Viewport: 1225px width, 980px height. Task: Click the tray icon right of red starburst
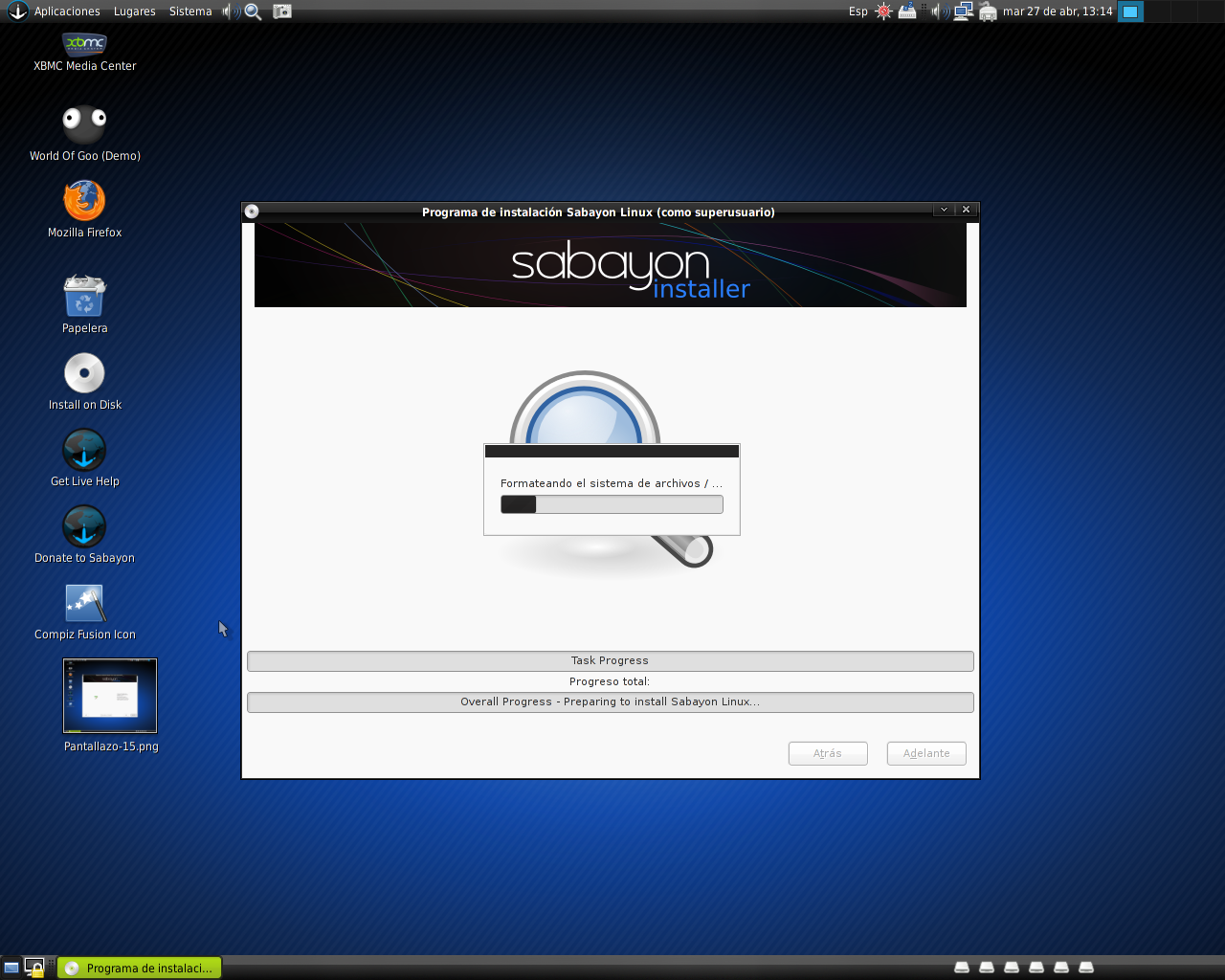pos(907,11)
